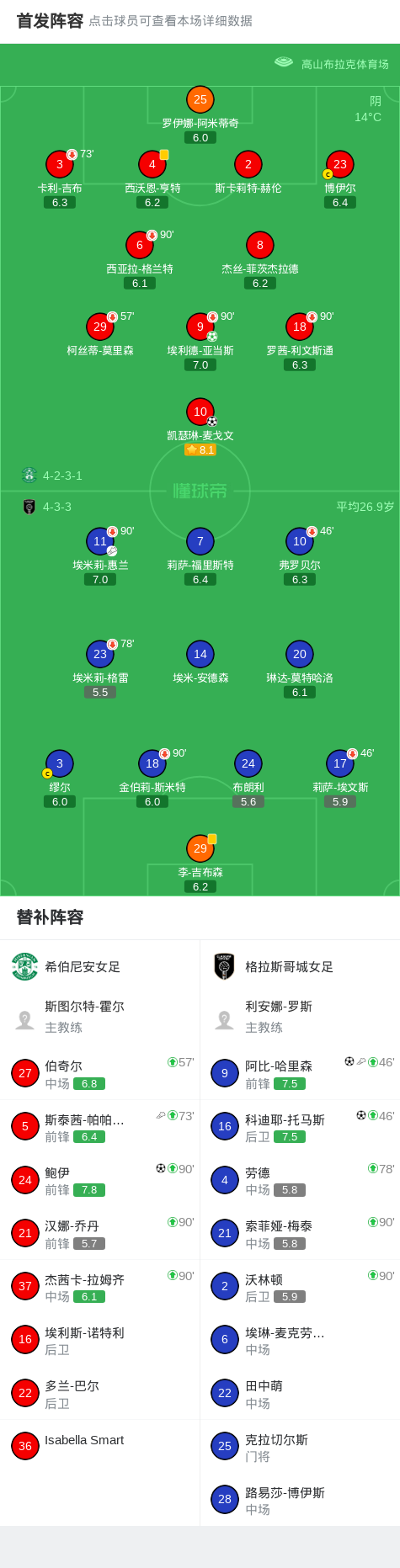This screenshot has width=400, height=1568.
Task: Open yellow-carded player 西沃恩-亨特 number 4
Action: 152,164
